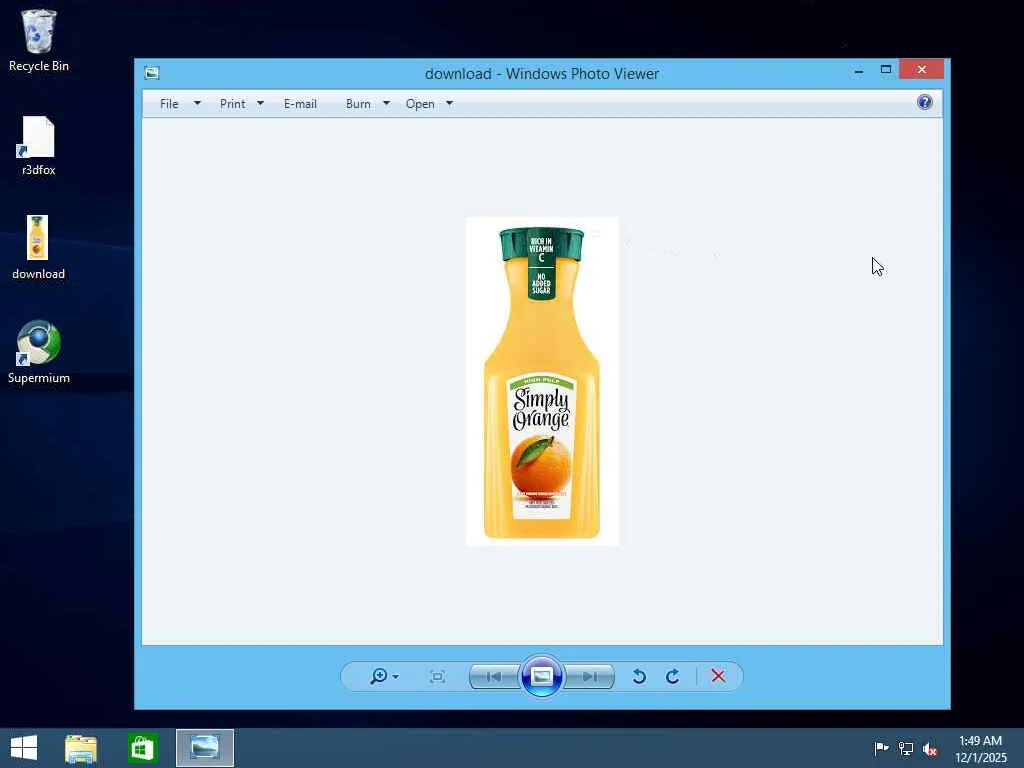Click the Photo Viewer taskbar button

(205, 748)
